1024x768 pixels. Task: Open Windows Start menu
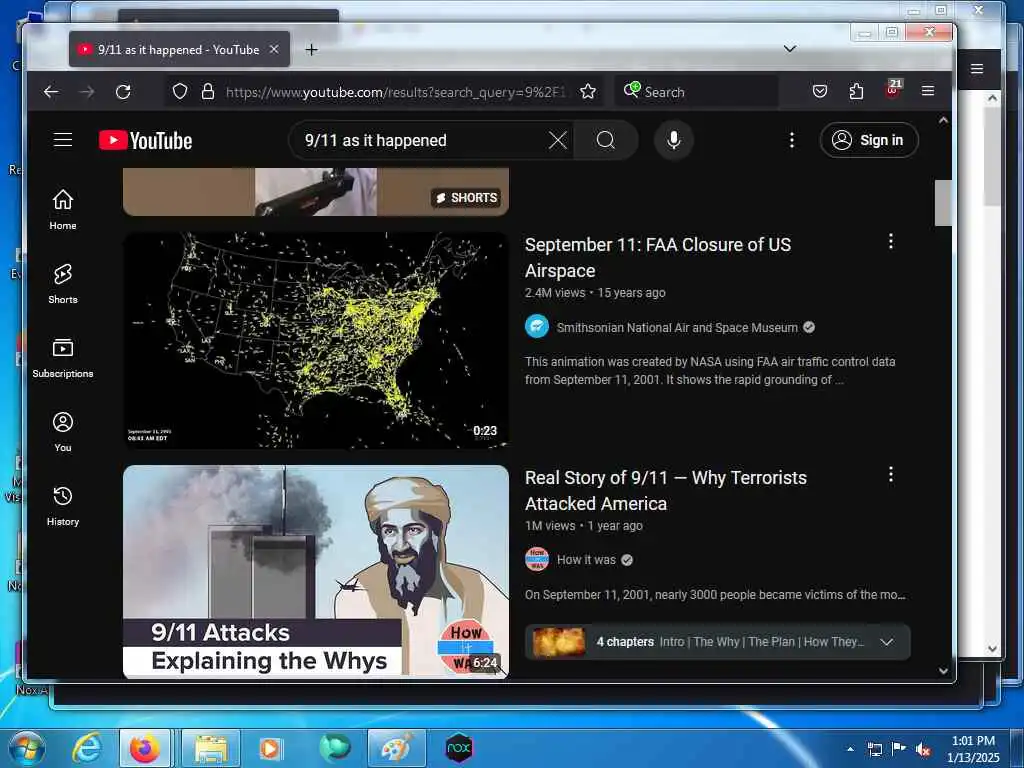(27, 748)
